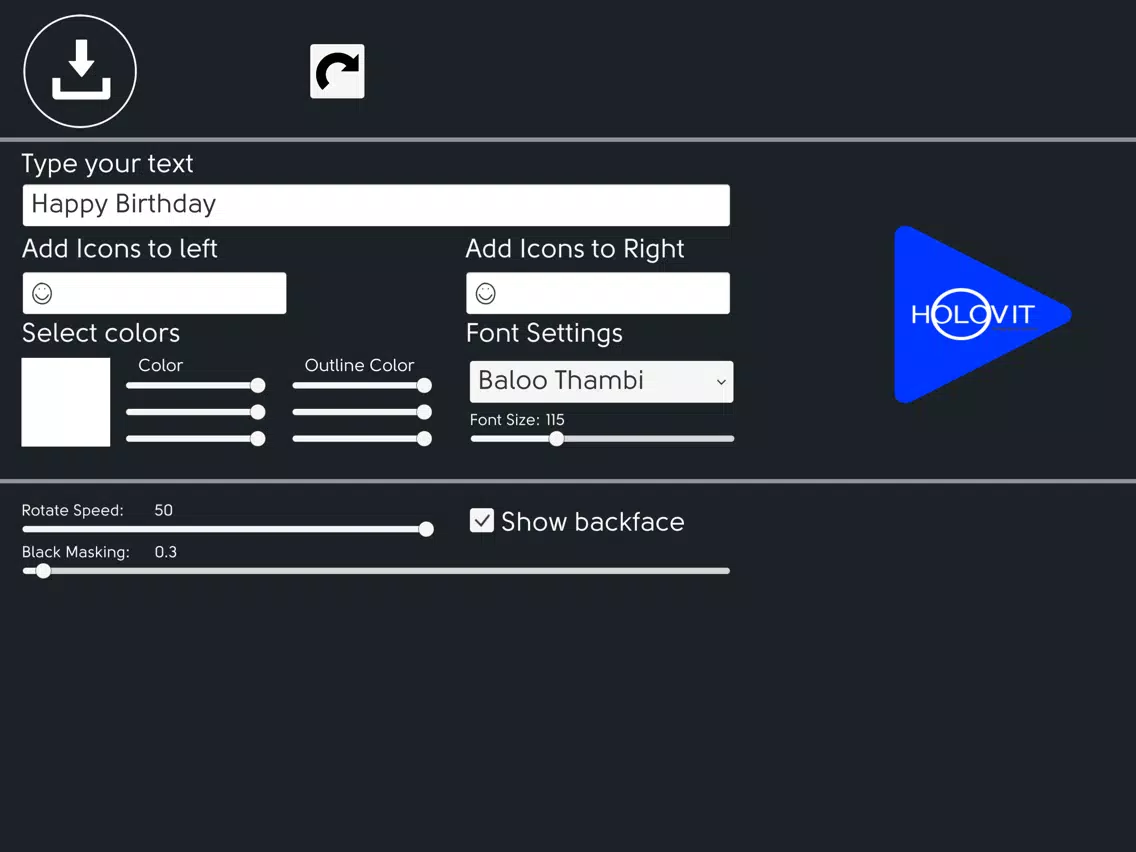Screen dimensions: 1136x852
Task: Click the Show backface label
Action: (593, 522)
